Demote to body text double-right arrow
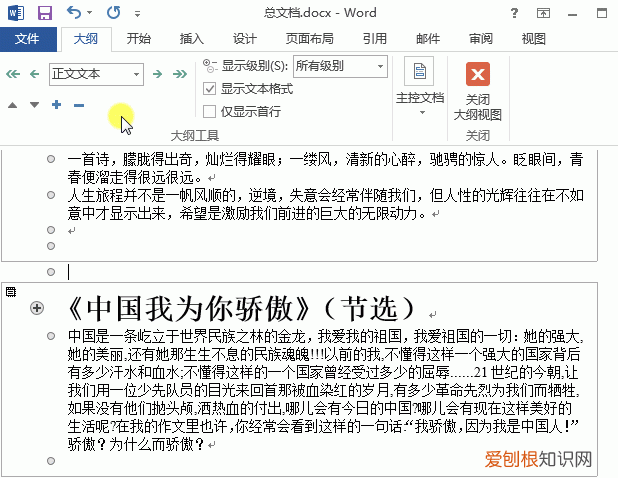 [180, 74]
